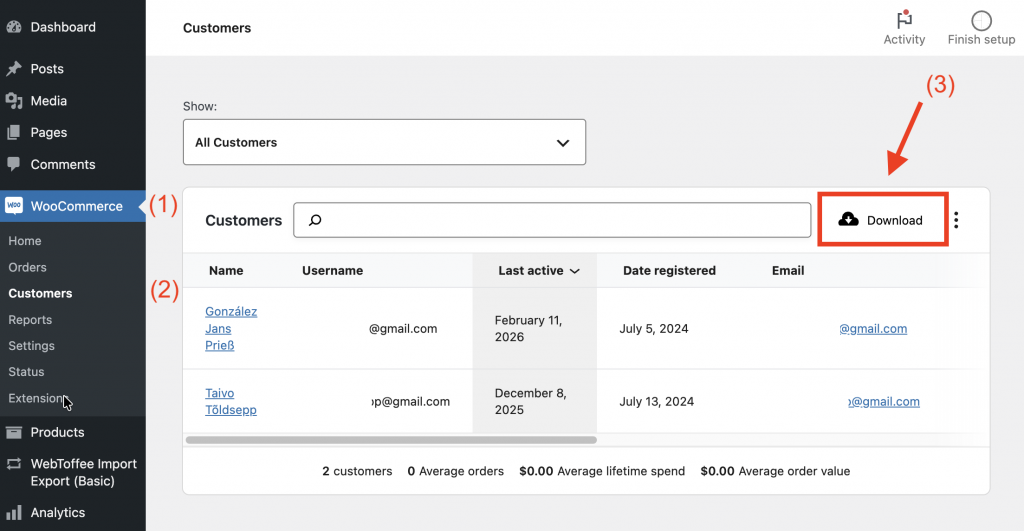1024x531 pixels.
Task: Click the Pages icon in sidebar
Action: coord(14,133)
